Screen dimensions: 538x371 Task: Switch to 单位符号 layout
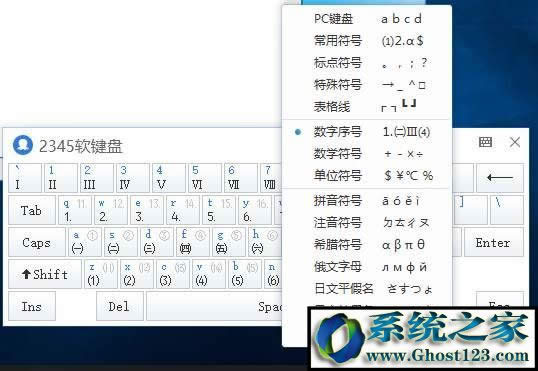coord(366,175)
